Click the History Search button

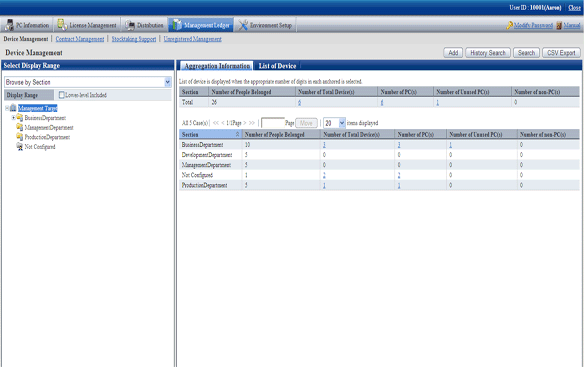coord(488,53)
